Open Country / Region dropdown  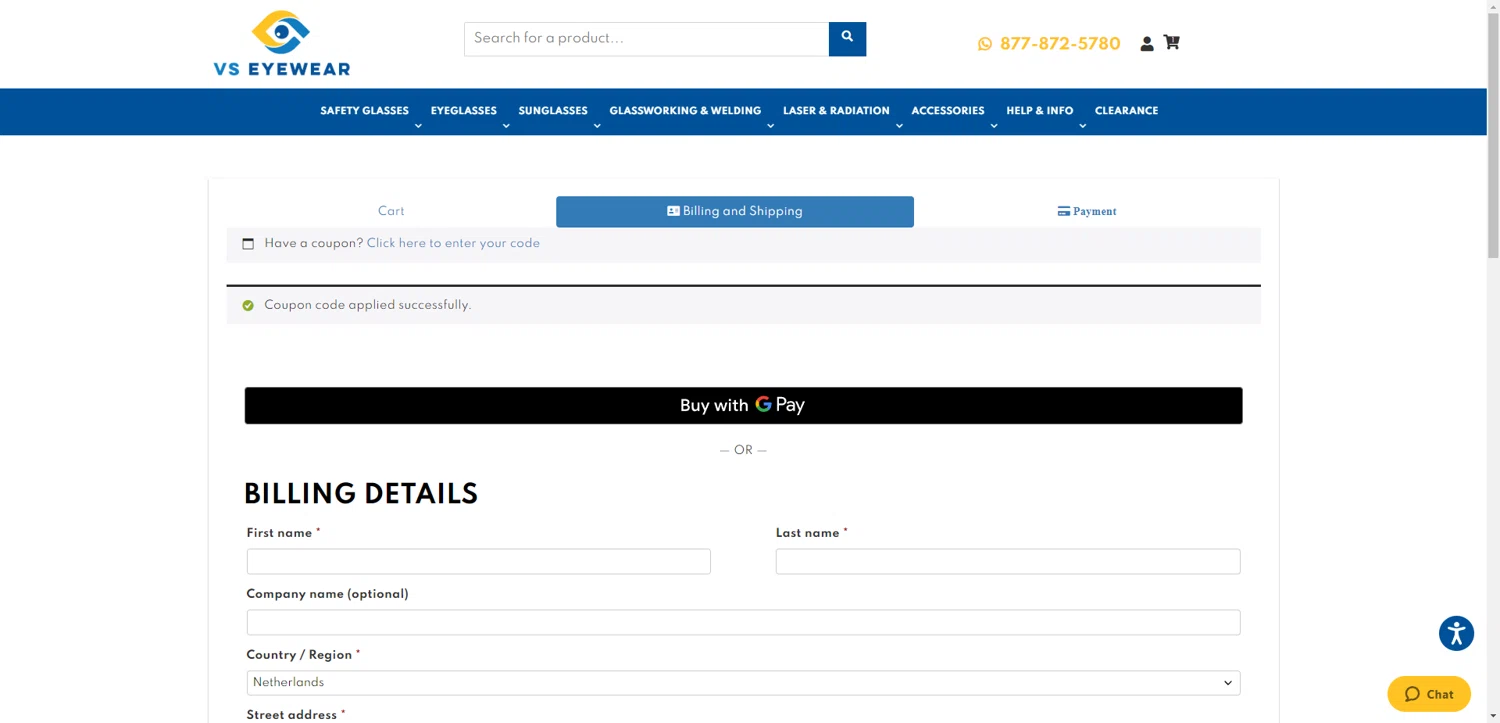743,683
